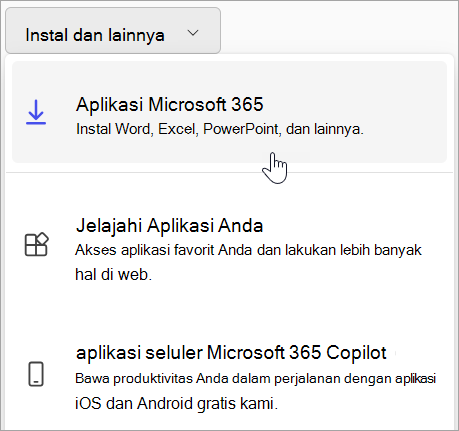Open the "Instal dan lainnya" dropdown button
This screenshot has height=431, width=459.
113,31
